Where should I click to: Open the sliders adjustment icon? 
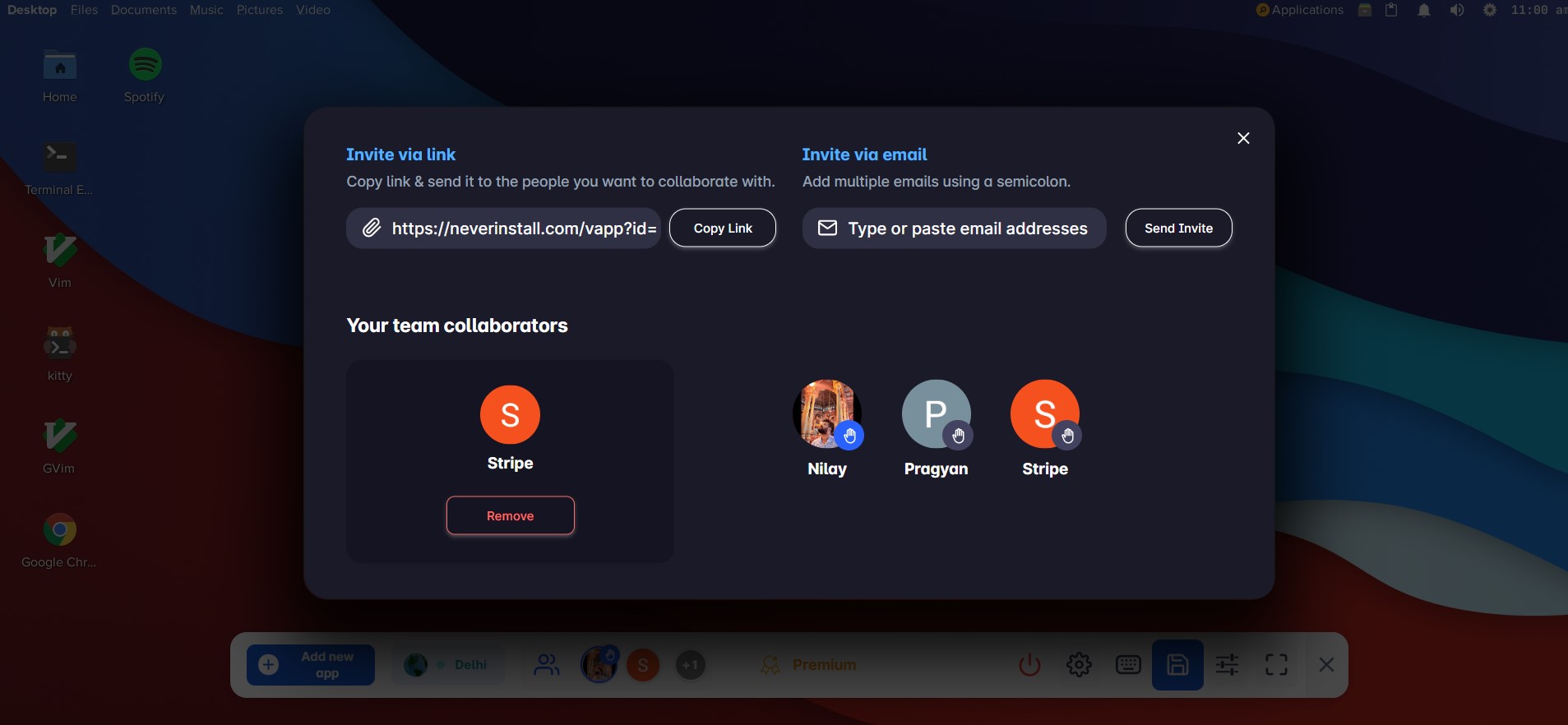click(1227, 664)
